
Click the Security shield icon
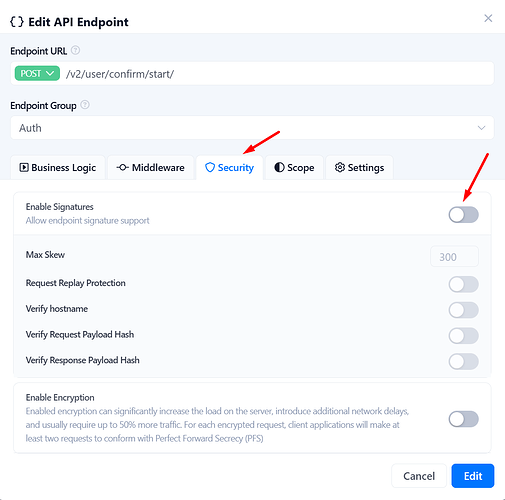click(x=210, y=167)
